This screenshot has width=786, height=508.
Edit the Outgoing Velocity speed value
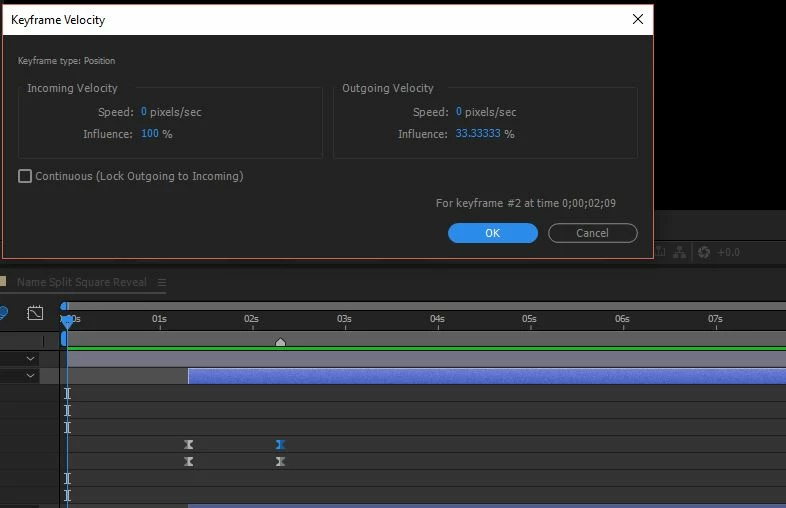click(458, 111)
